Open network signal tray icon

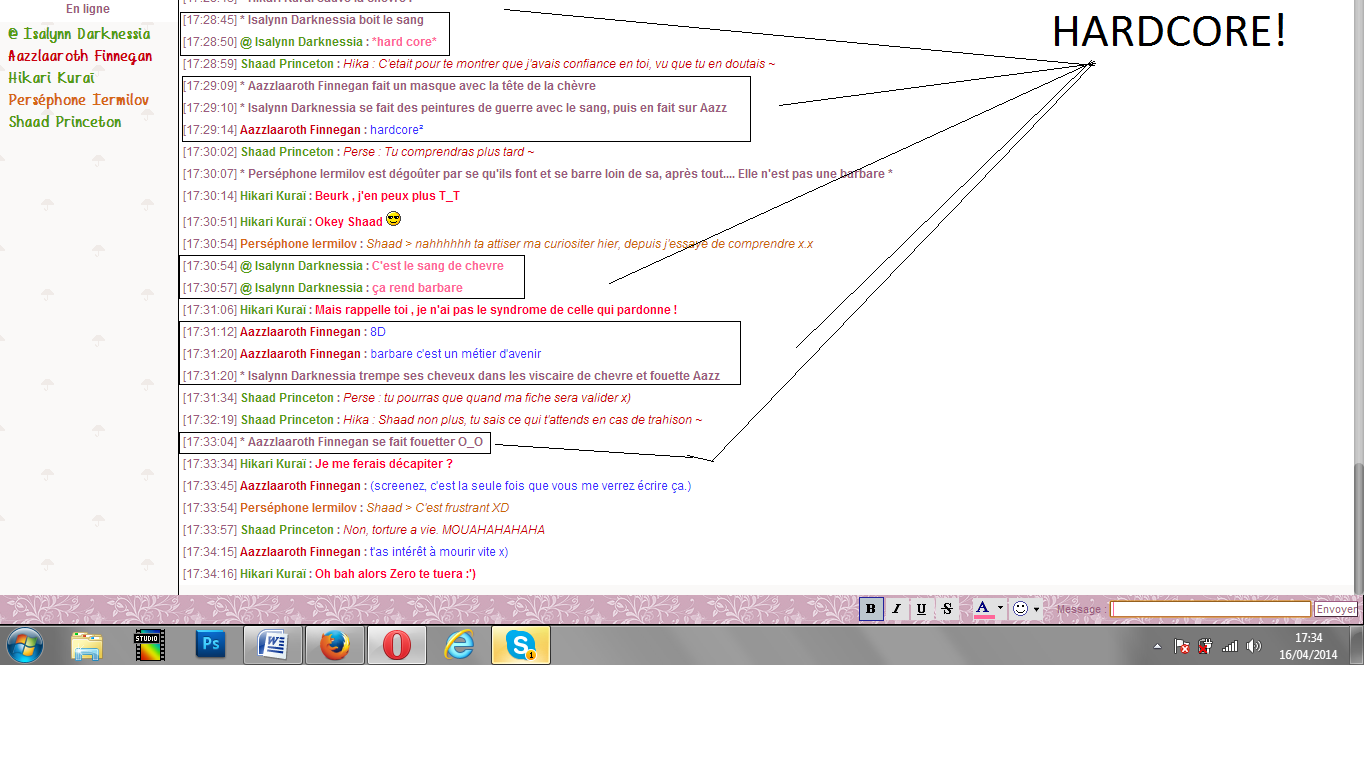(x=1230, y=647)
